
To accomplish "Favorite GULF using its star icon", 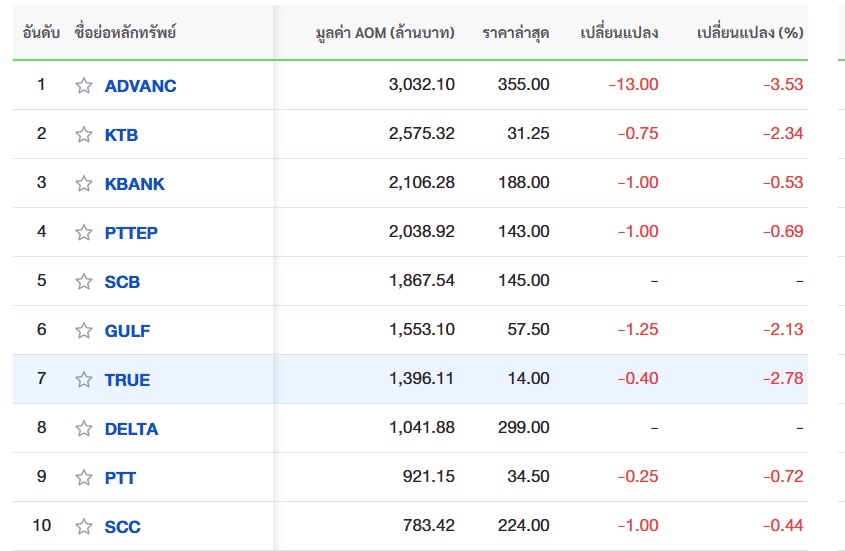I will click(84, 331).
